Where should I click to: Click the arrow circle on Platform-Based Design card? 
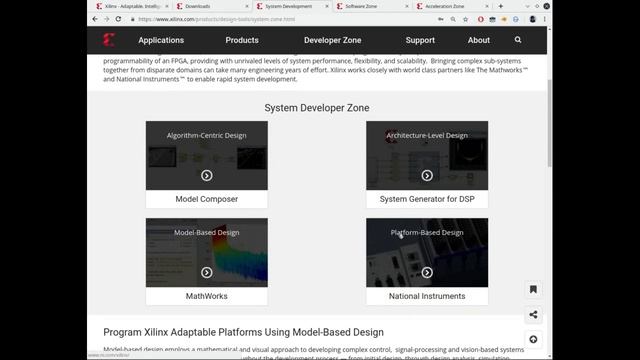pos(427,272)
